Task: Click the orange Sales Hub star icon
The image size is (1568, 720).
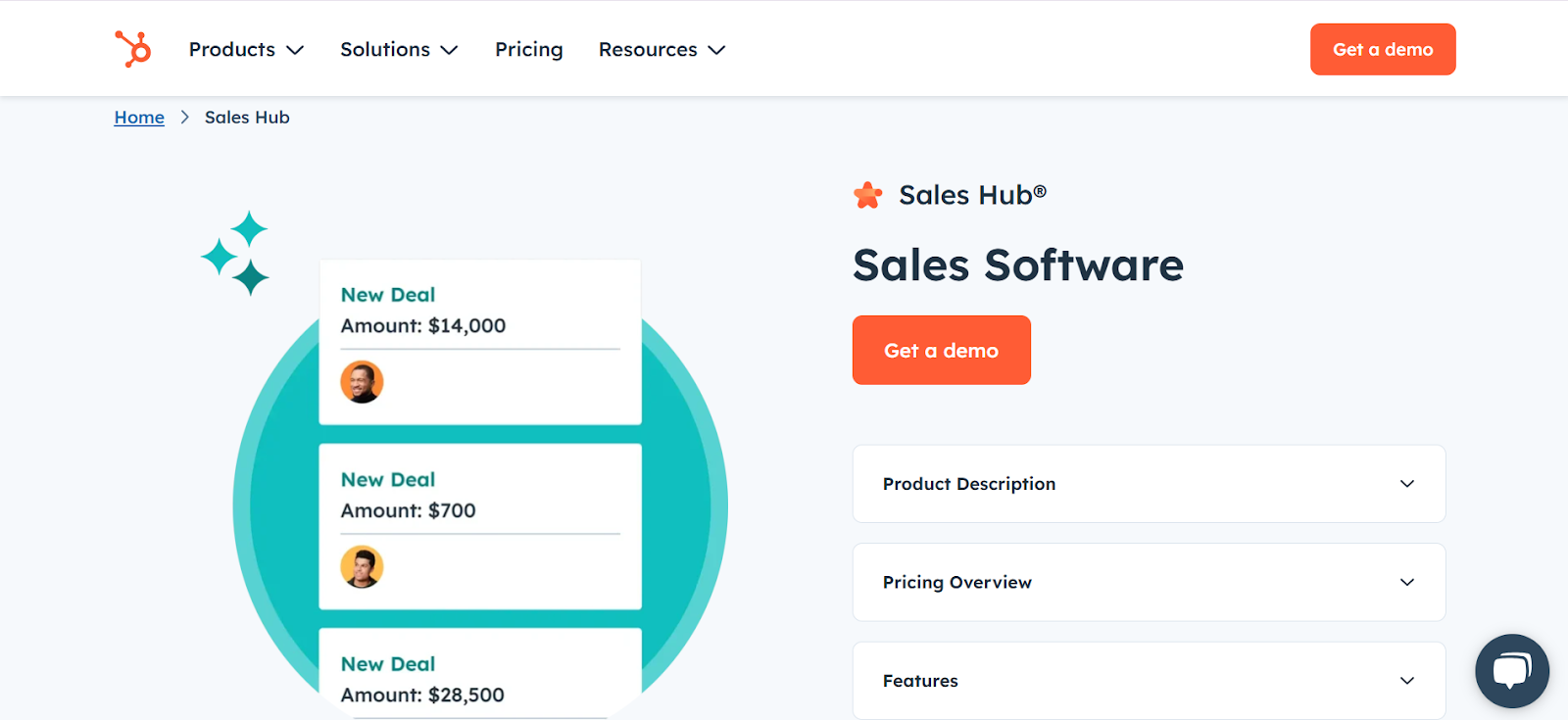Action: point(867,195)
